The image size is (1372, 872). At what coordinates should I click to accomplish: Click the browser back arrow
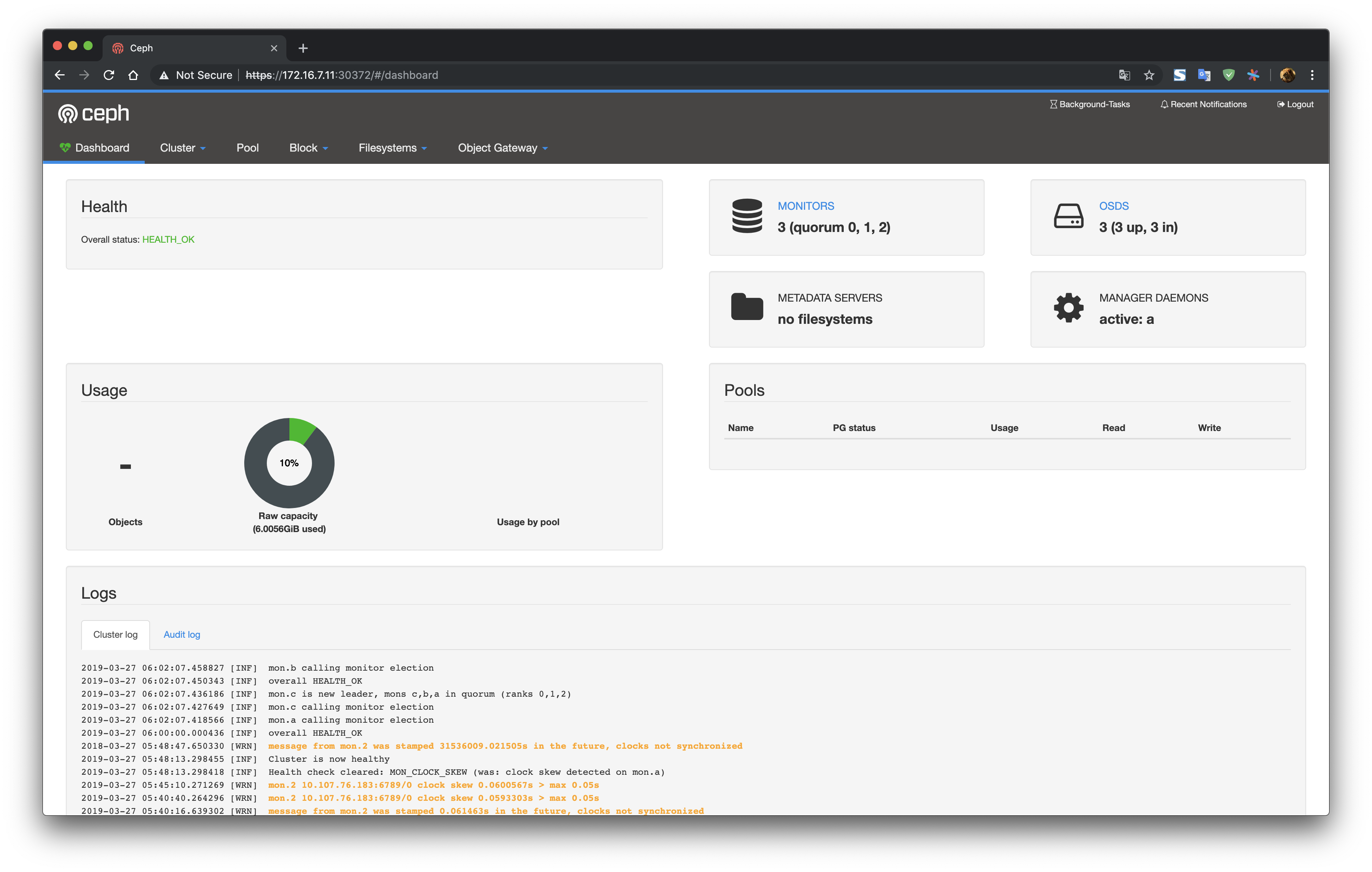pyautogui.click(x=59, y=75)
